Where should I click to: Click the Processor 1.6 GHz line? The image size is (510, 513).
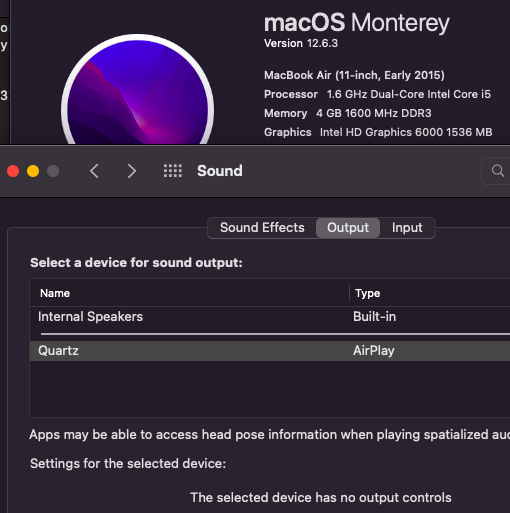pos(377,94)
